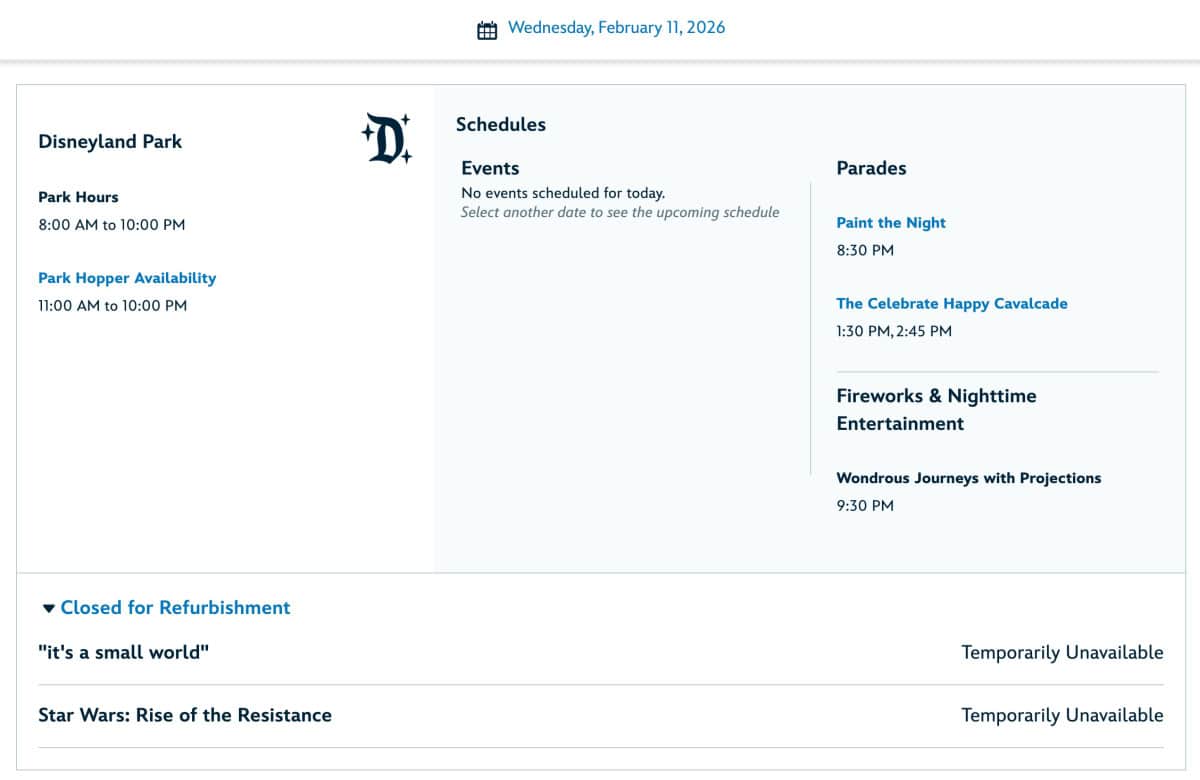Click Temporarily Unavailable next to small world
Screen dimensions: 1200x780
pos(1062,652)
